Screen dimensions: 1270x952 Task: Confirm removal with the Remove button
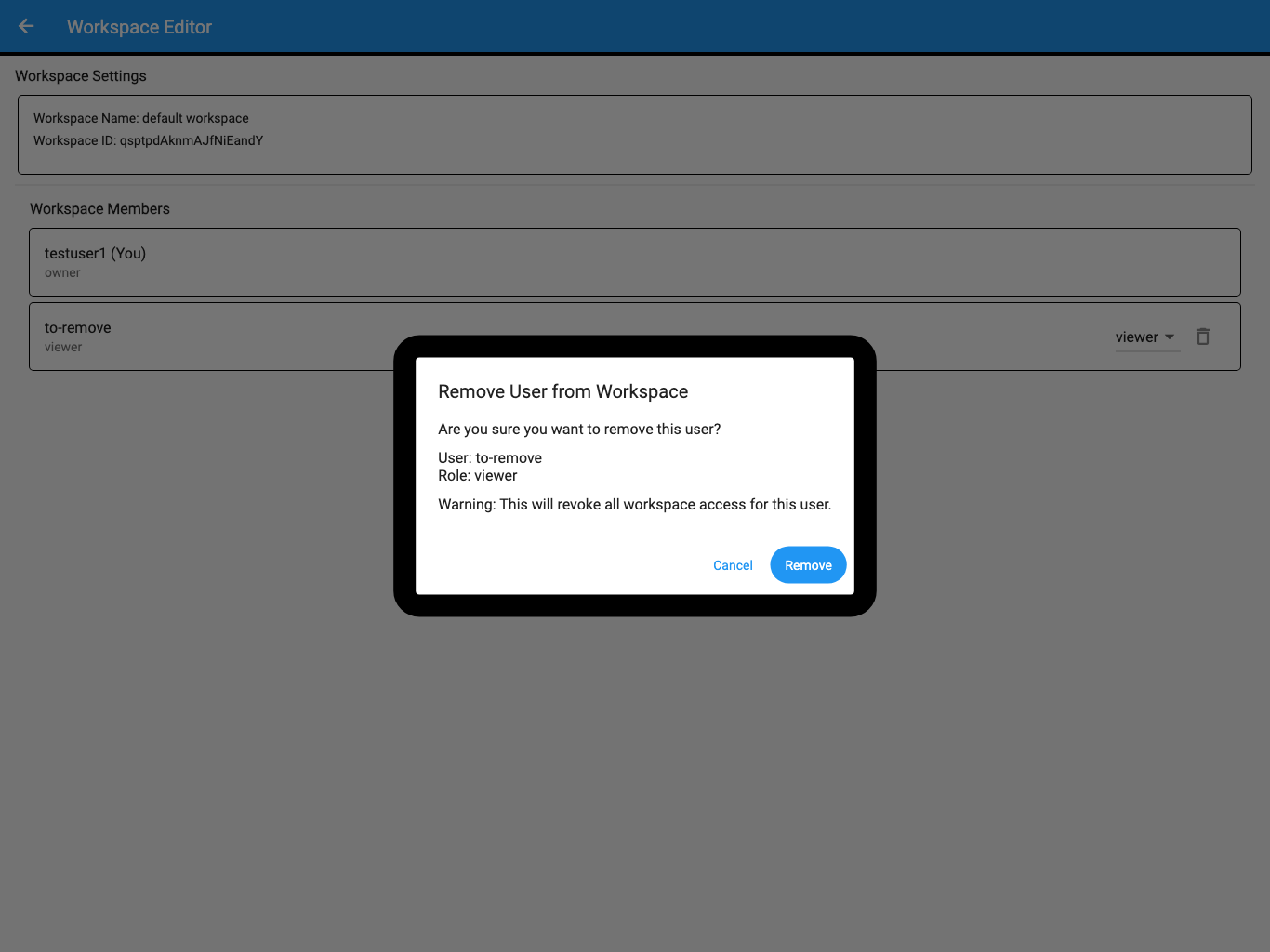808,565
